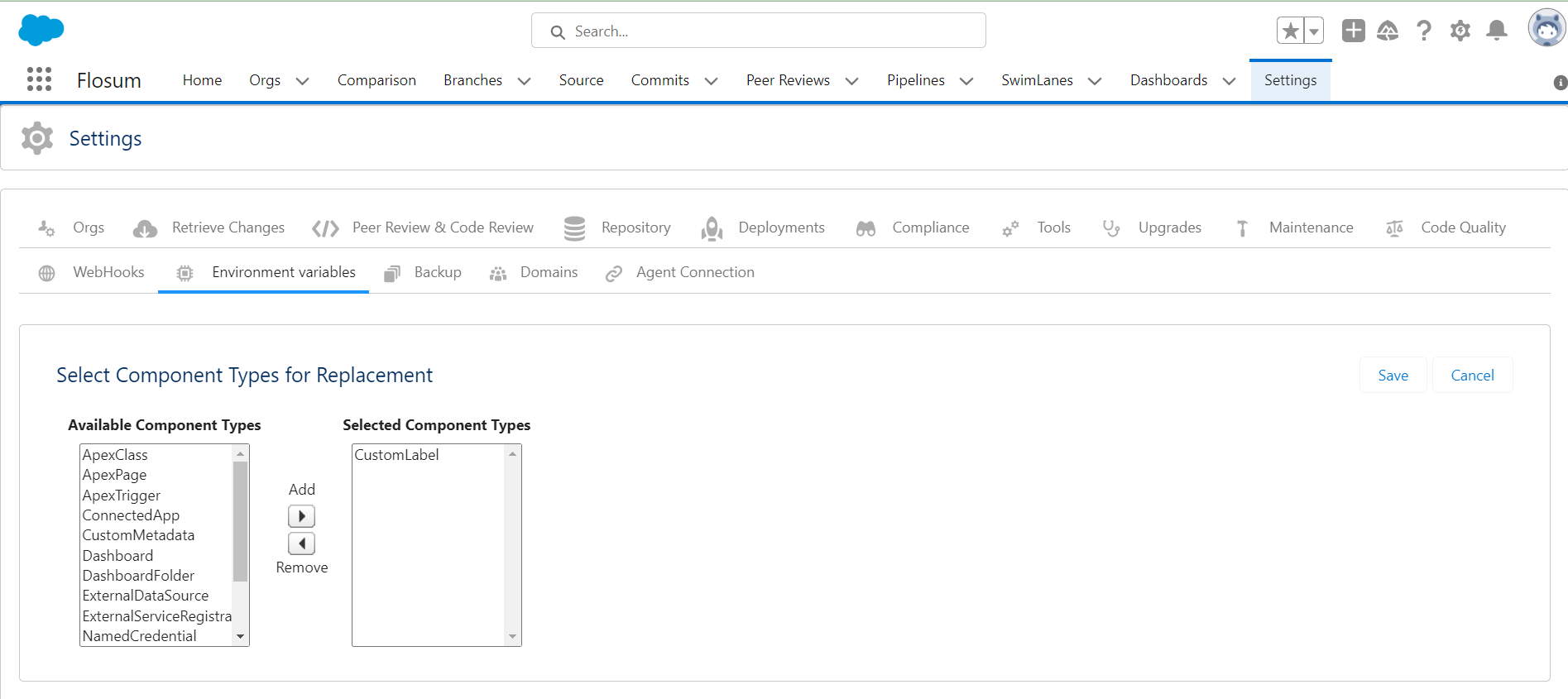Open the WebHooks settings tab
The width and height of the screenshot is (1568, 699).
(x=91, y=272)
